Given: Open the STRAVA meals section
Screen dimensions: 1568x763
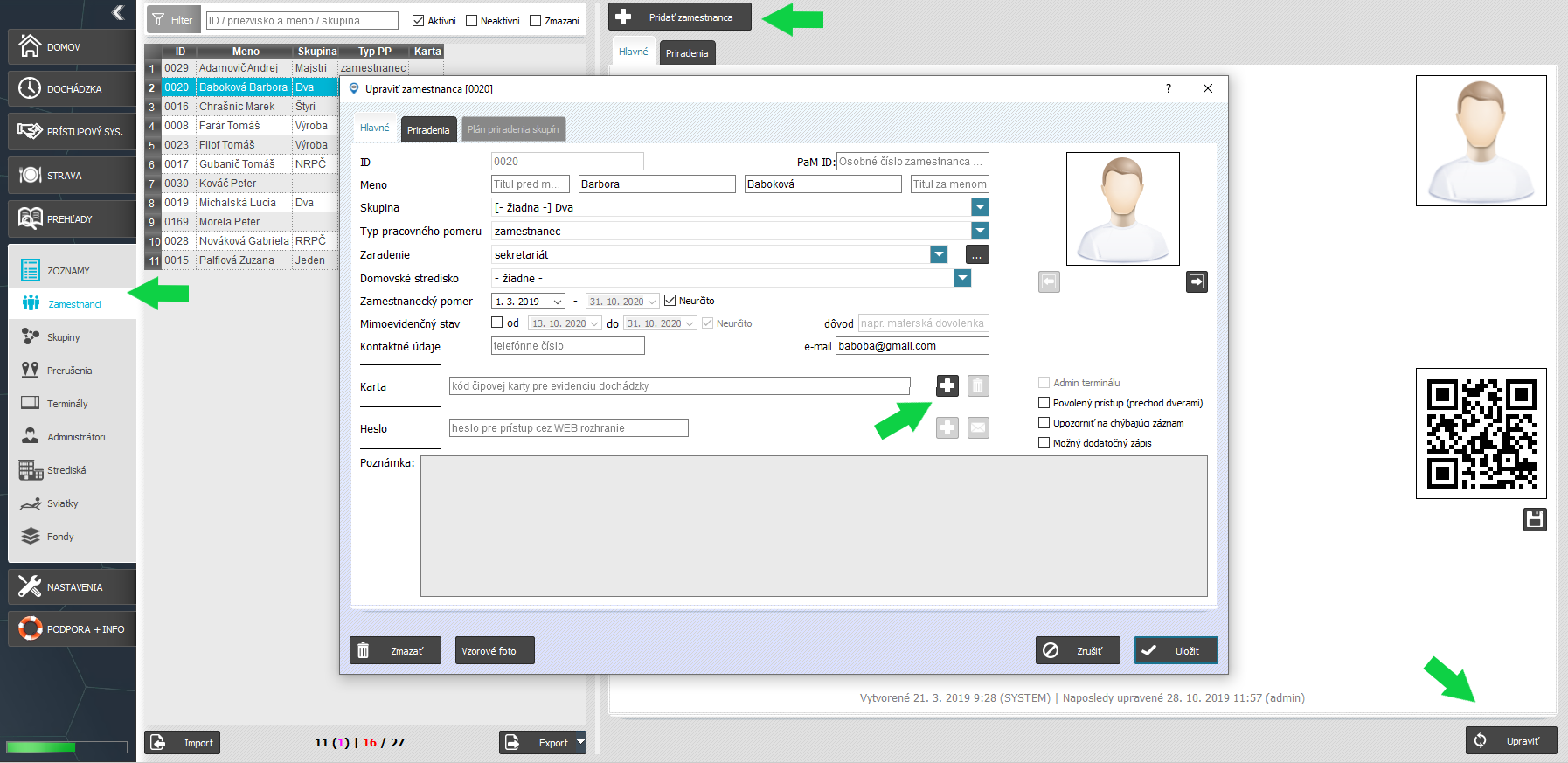Looking at the screenshot, I should [x=72, y=175].
